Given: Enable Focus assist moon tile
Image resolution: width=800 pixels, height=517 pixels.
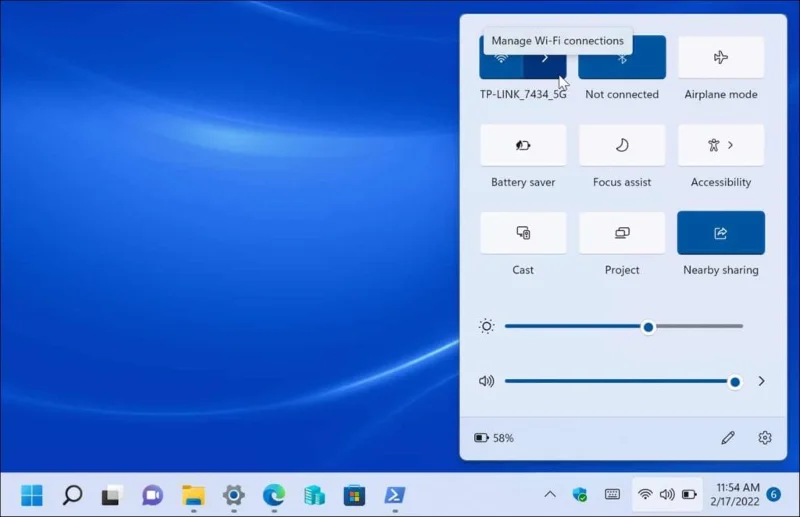Looking at the screenshot, I should (622, 145).
